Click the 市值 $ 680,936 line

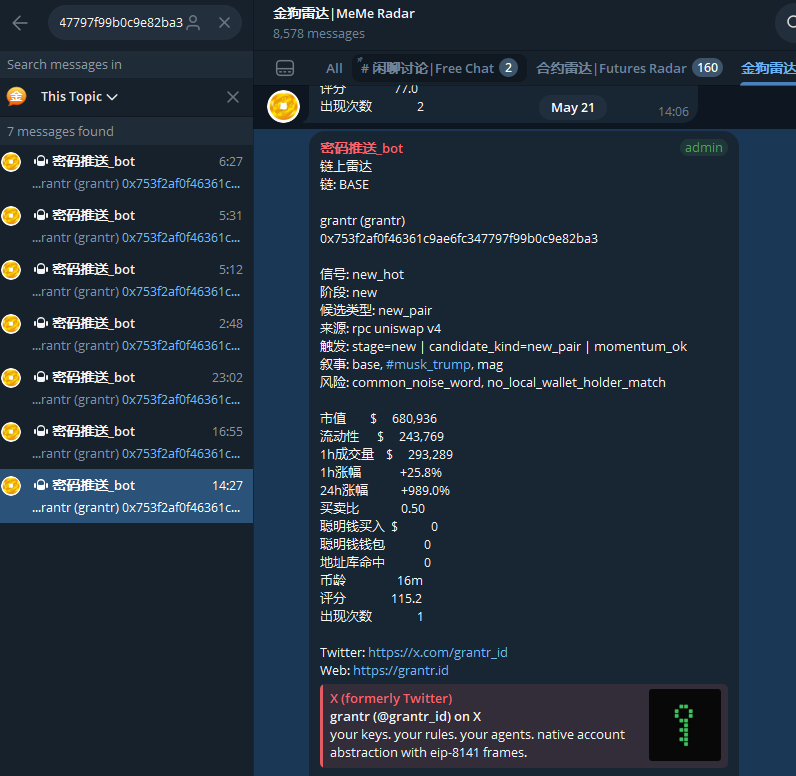pyautogui.click(x=378, y=419)
